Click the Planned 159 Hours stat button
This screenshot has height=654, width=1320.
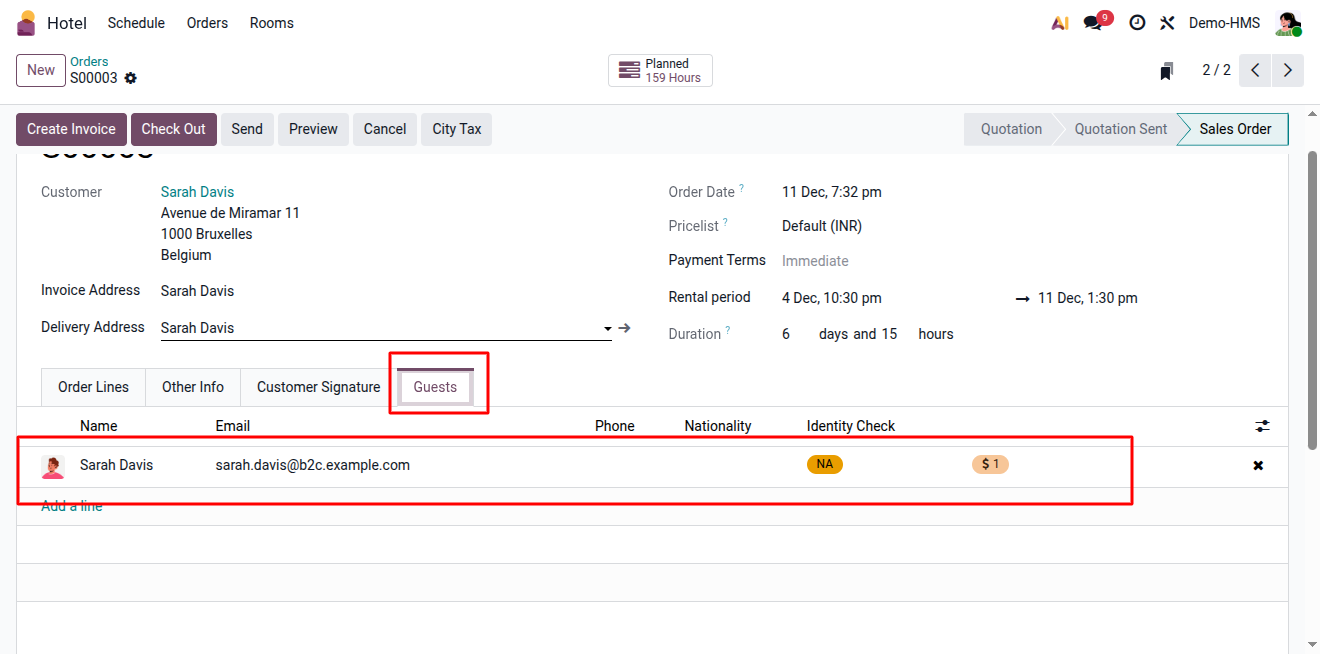(x=660, y=71)
